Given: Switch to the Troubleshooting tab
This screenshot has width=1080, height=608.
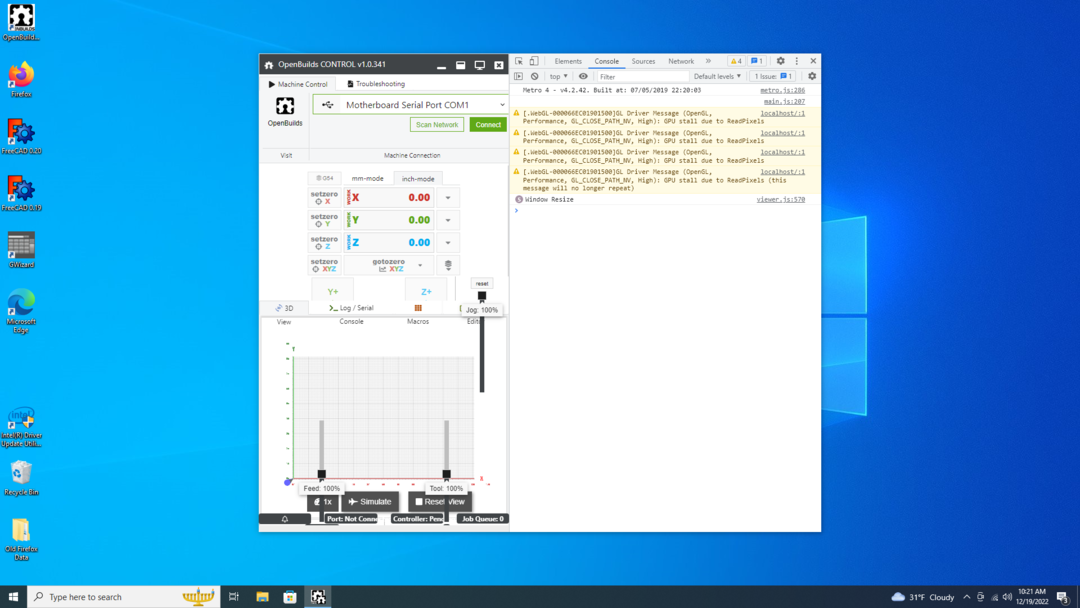Looking at the screenshot, I should tap(376, 84).
